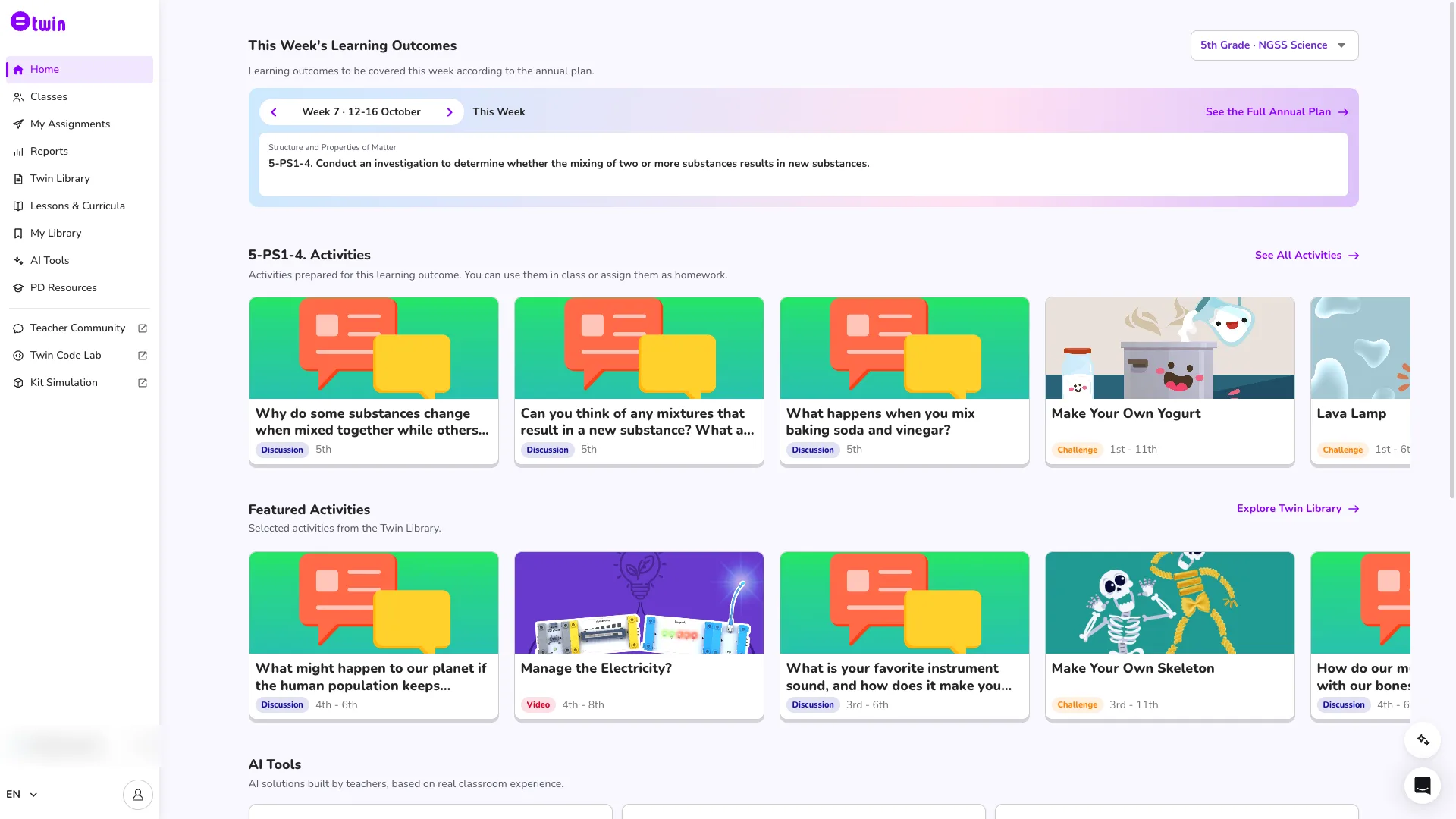Go to next week with right chevron
This screenshot has height=819, width=1456.
pos(450,112)
